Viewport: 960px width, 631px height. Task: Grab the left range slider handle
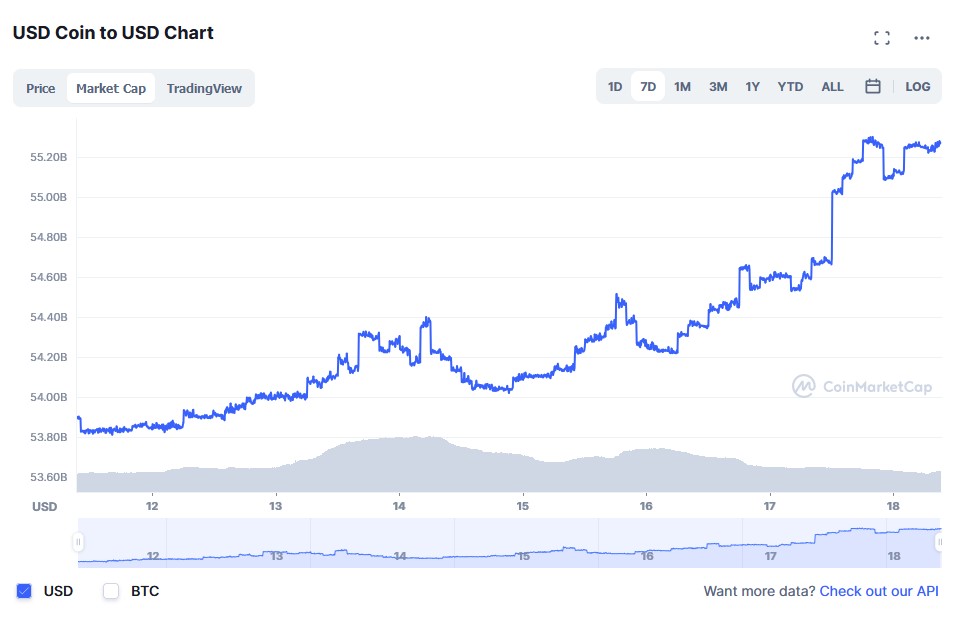(x=78, y=542)
